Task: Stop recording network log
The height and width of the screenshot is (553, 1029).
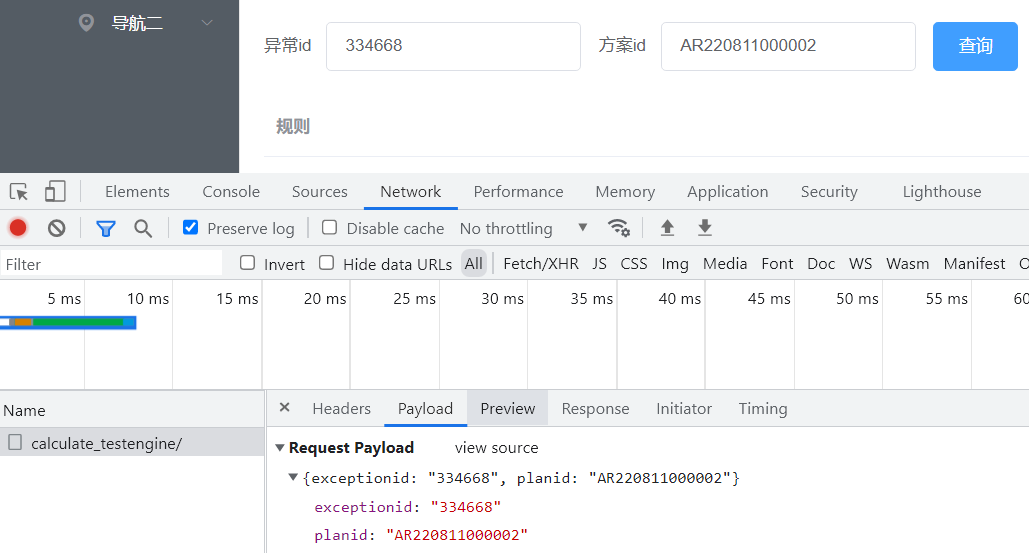Action: [x=18, y=228]
